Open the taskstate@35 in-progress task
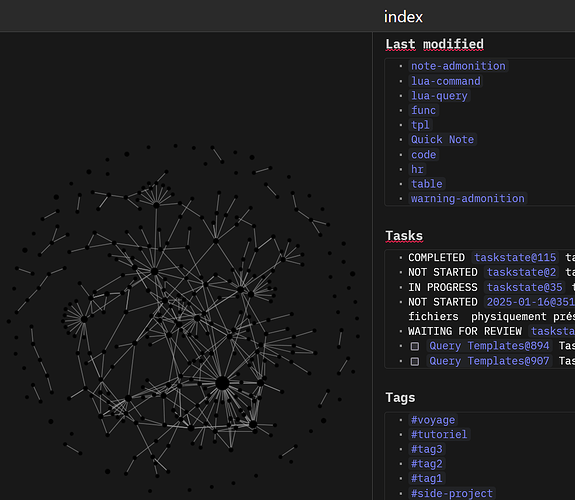This screenshot has width=575, height=500. 524,287
